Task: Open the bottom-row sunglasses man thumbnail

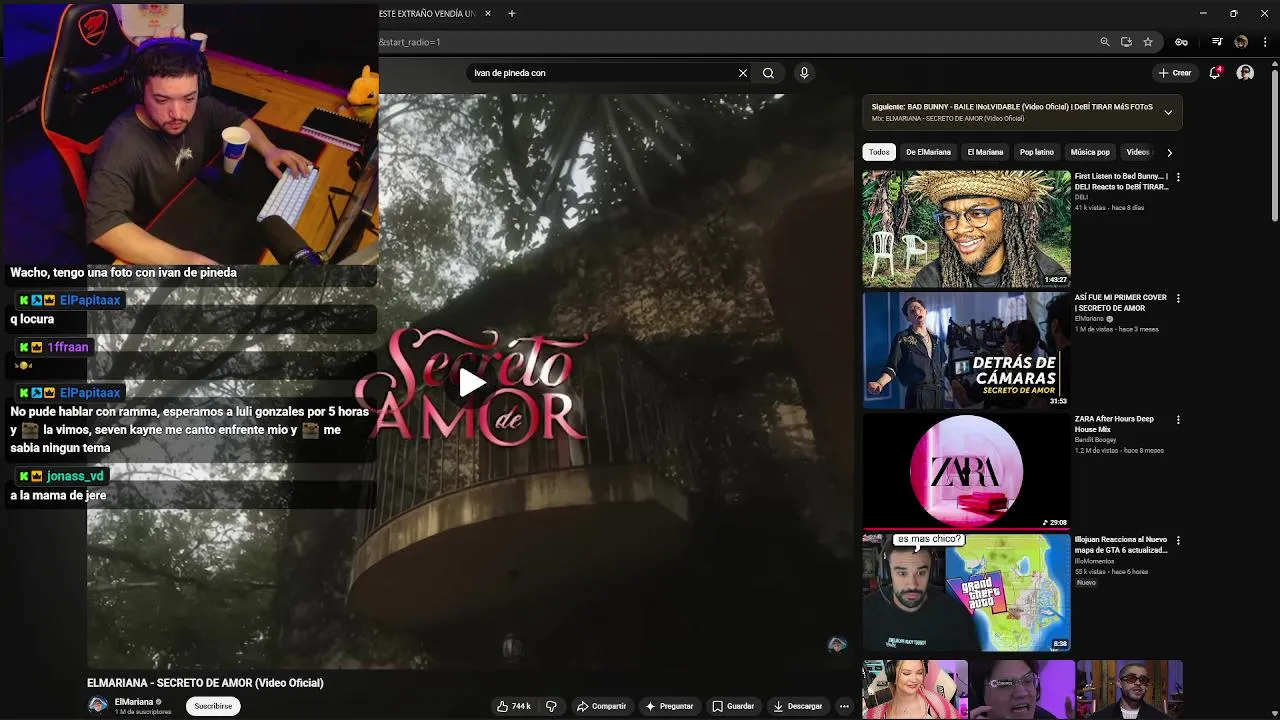Action: click(x=1129, y=689)
